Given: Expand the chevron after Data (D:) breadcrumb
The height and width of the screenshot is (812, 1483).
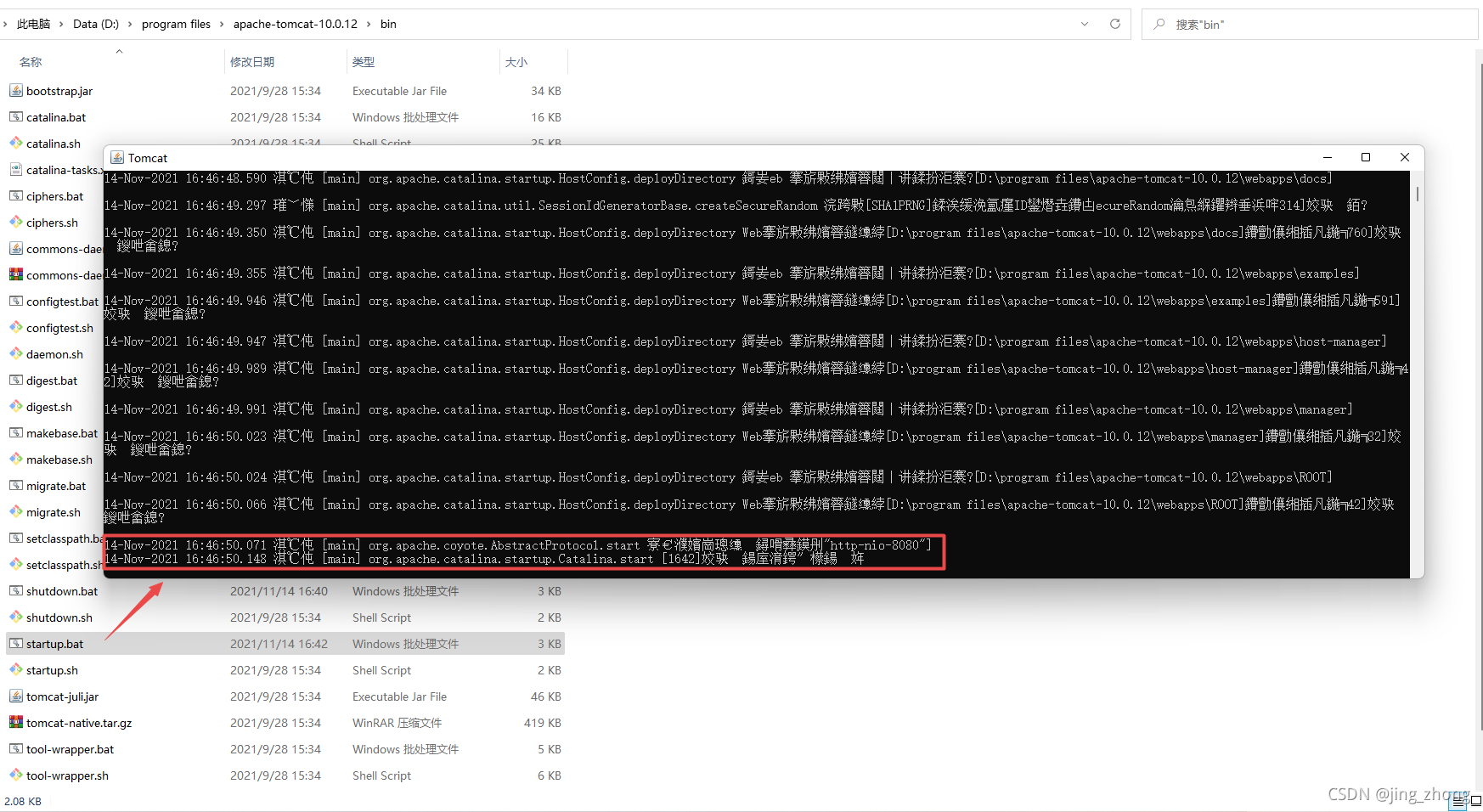Looking at the screenshot, I should coord(130,24).
